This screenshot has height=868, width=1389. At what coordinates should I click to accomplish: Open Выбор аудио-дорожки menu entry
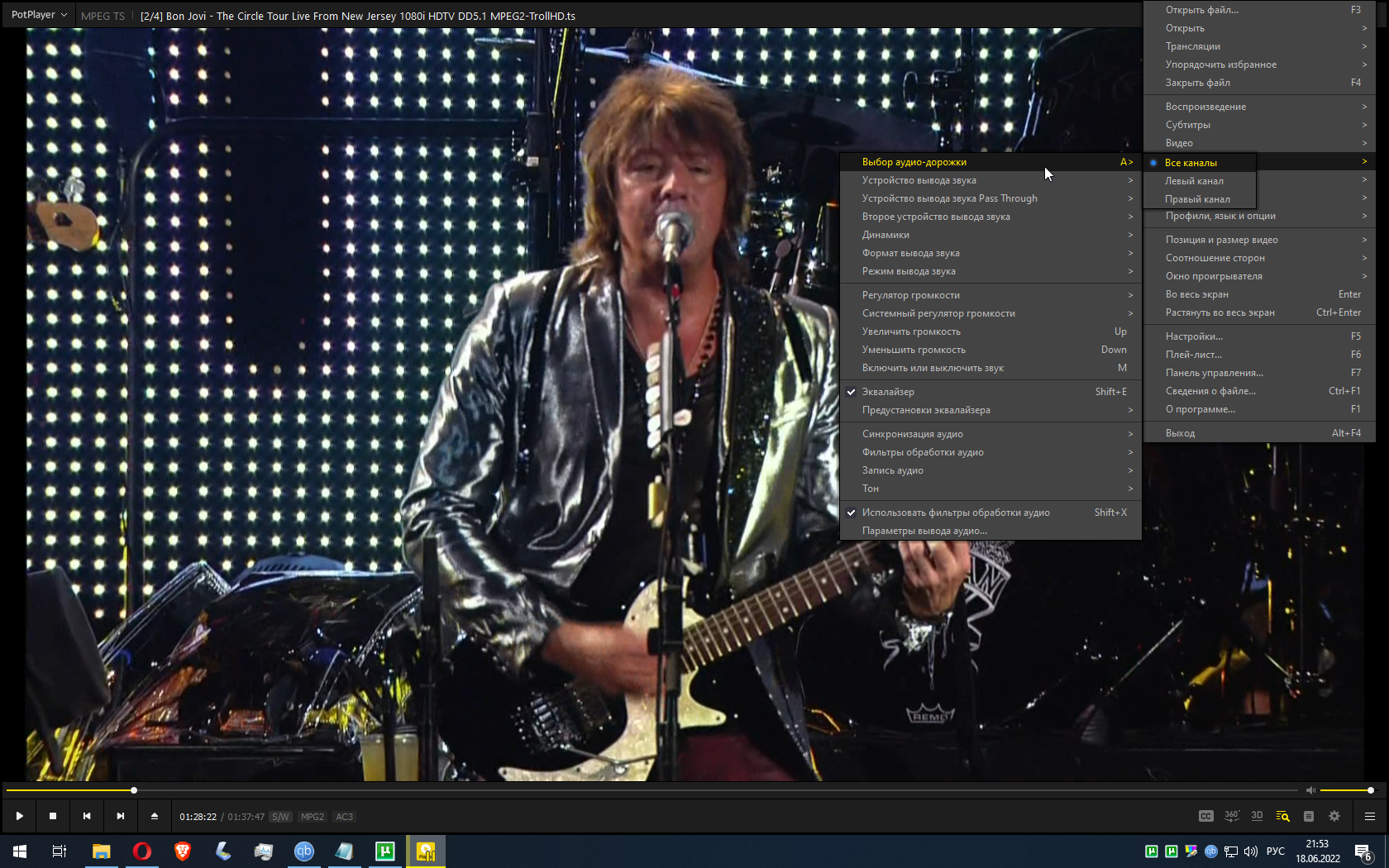[x=990, y=162]
